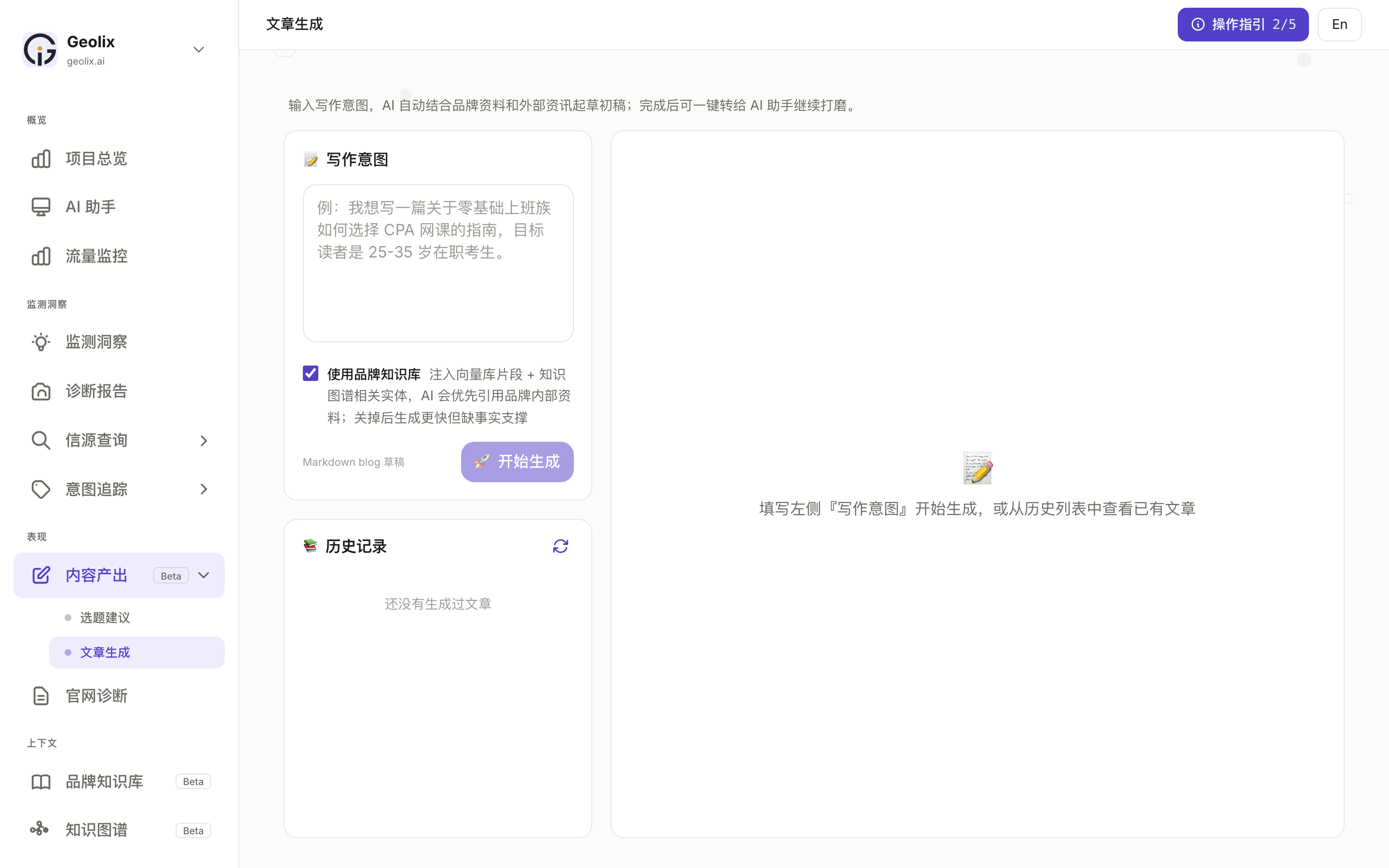1389x868 pixels.
Task: Click the books emoji beside 历史记录
Action: click(x=310, y=546)
